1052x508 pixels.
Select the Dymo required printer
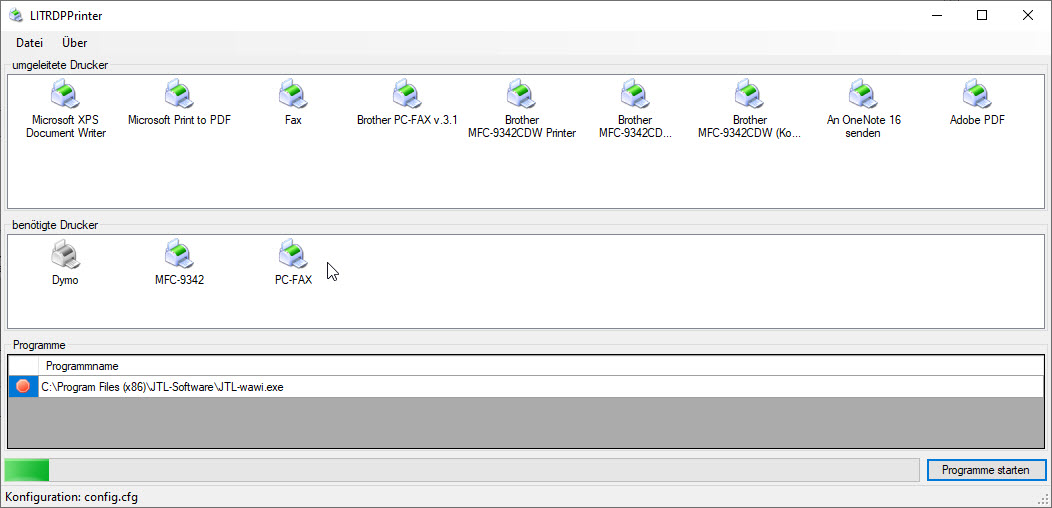tap(65, 256)
